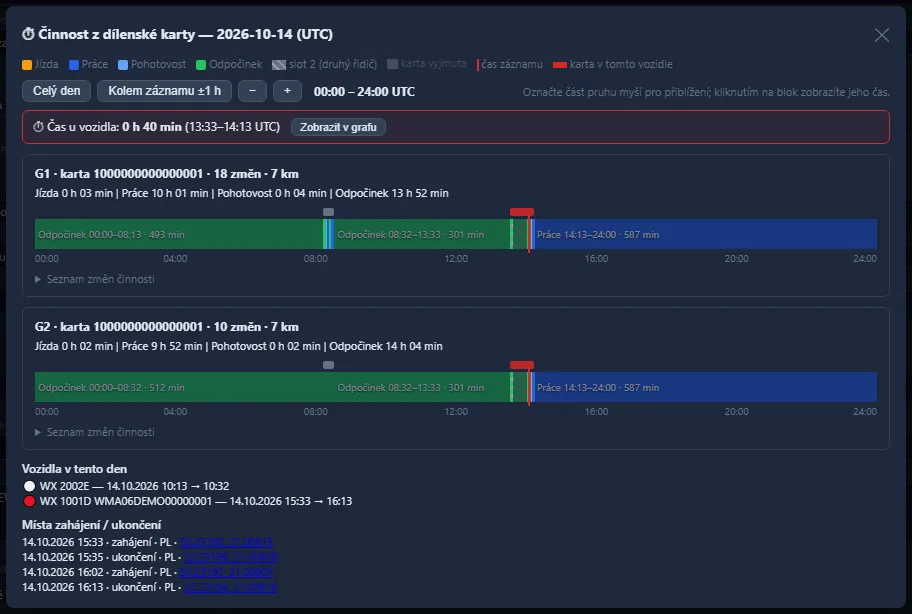
Task: Zoom out with the minus button
Action: [252, 91]
